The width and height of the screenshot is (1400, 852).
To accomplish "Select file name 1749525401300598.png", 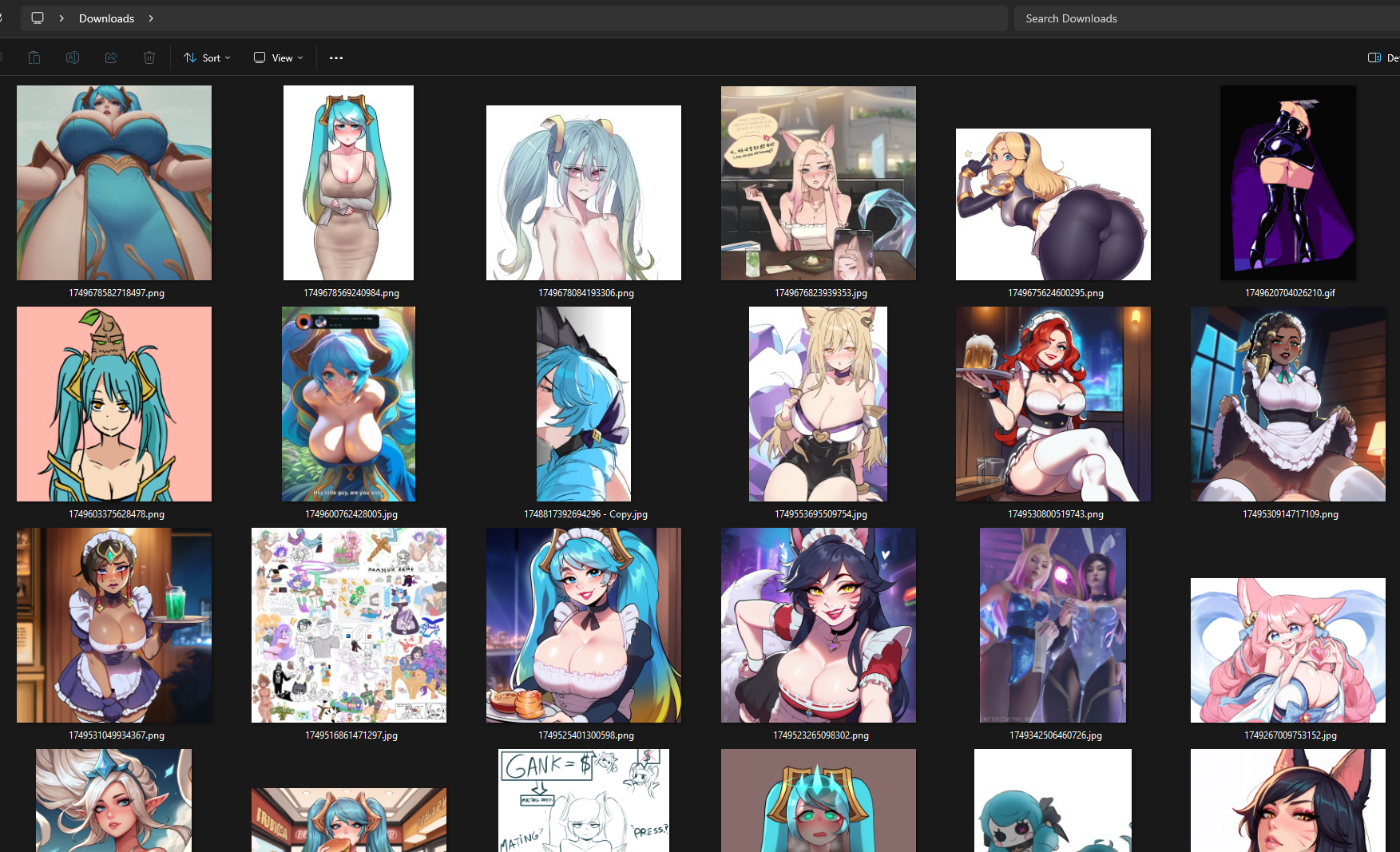I will point(586,735).
